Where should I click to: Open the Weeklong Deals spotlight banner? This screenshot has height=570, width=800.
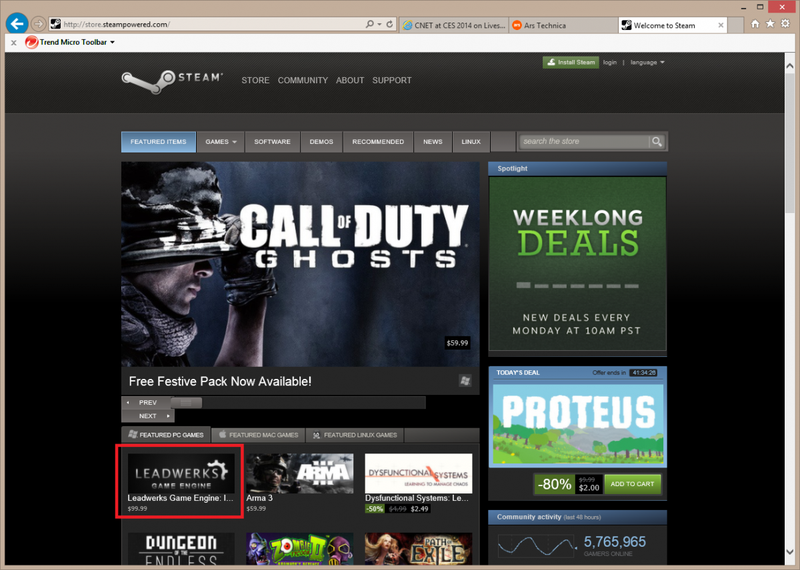pos(578,264)
